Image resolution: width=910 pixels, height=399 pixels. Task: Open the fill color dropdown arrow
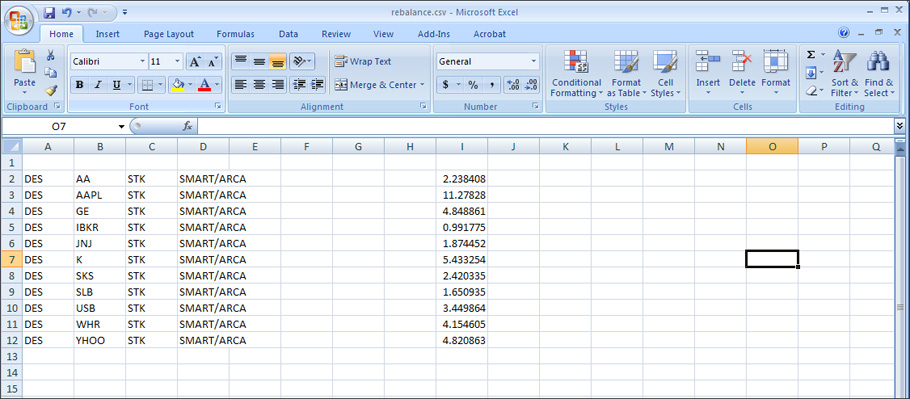point(190,85)
